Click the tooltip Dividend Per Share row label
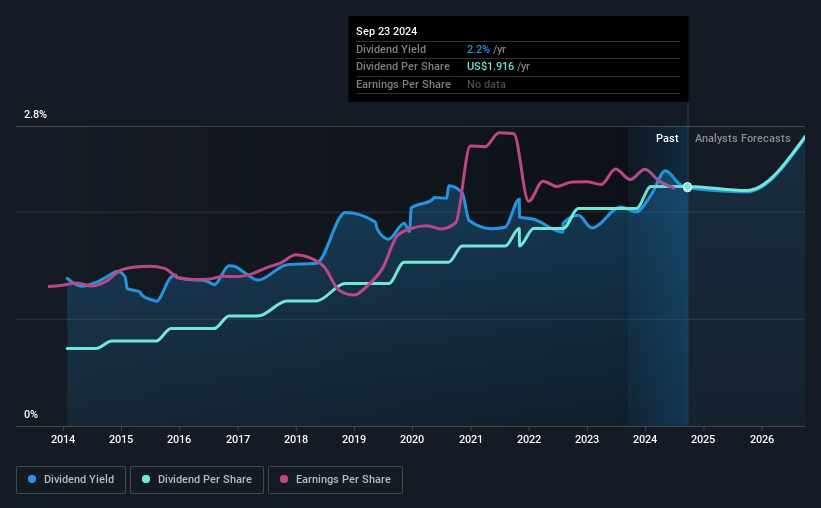The height and width of the screenshot is (508, 821). point(403,67)
